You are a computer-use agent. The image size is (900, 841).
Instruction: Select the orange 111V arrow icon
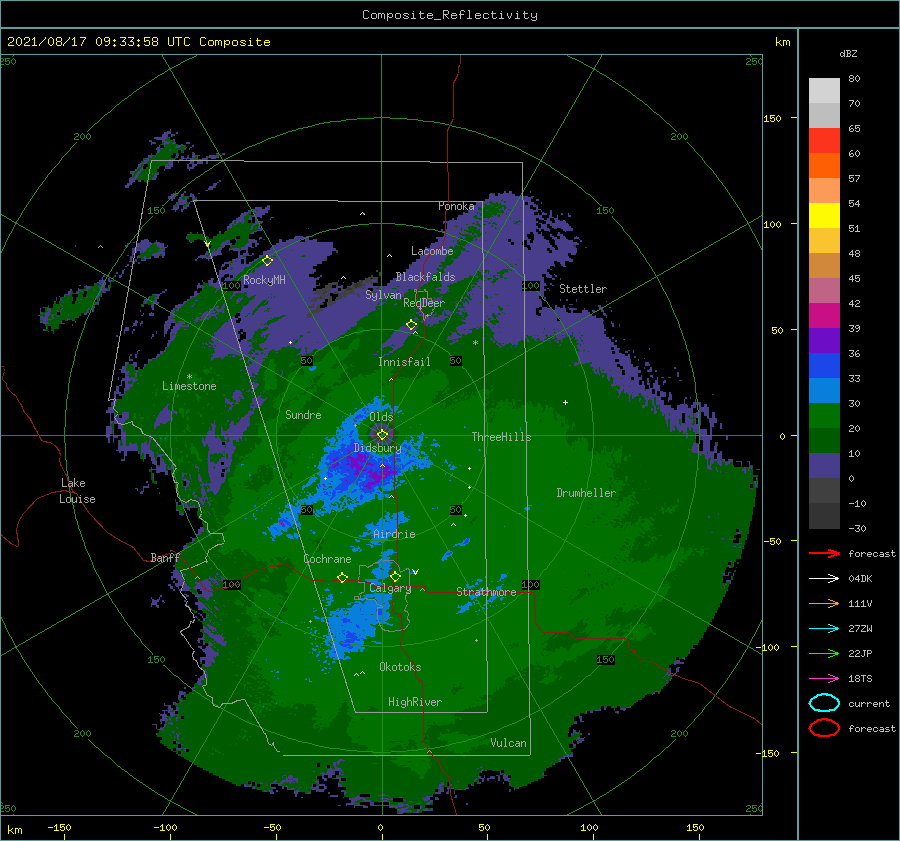[824, 603]
